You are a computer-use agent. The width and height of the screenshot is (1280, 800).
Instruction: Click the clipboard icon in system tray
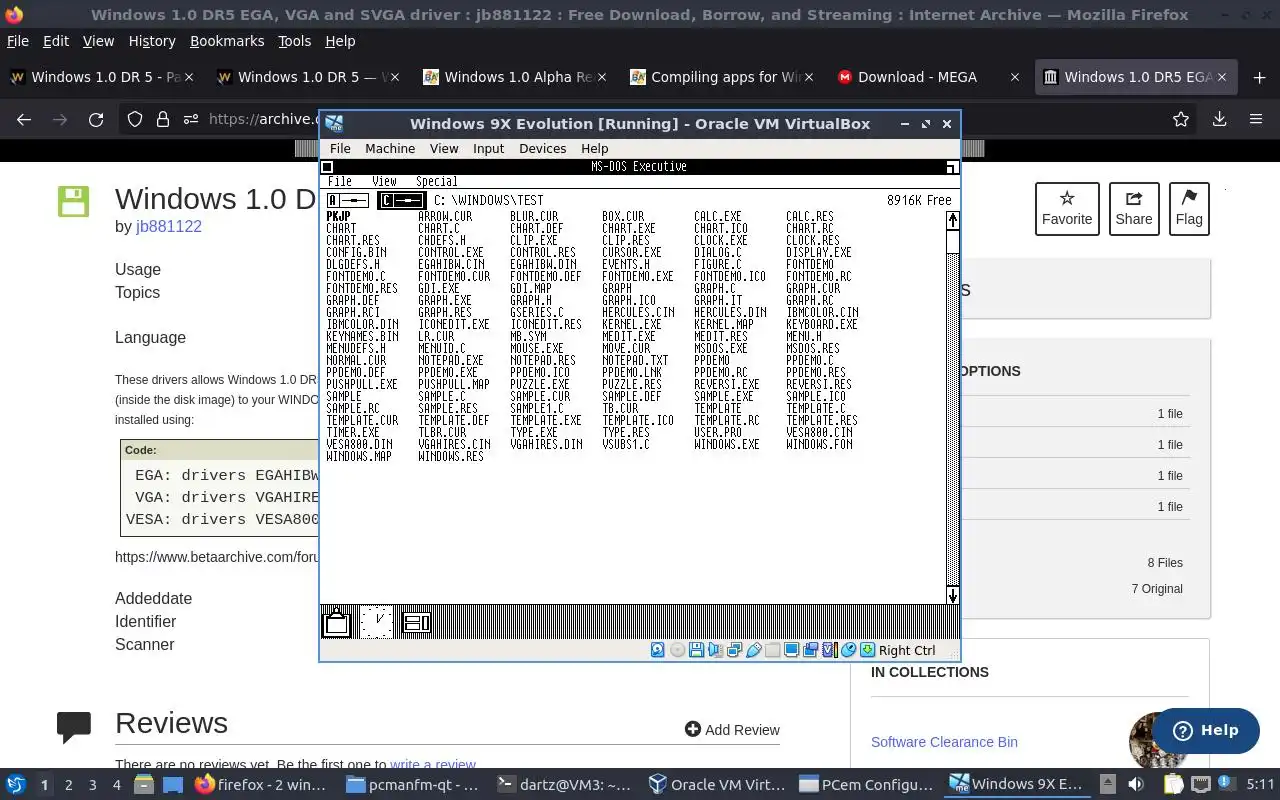tap(1174, 784)
